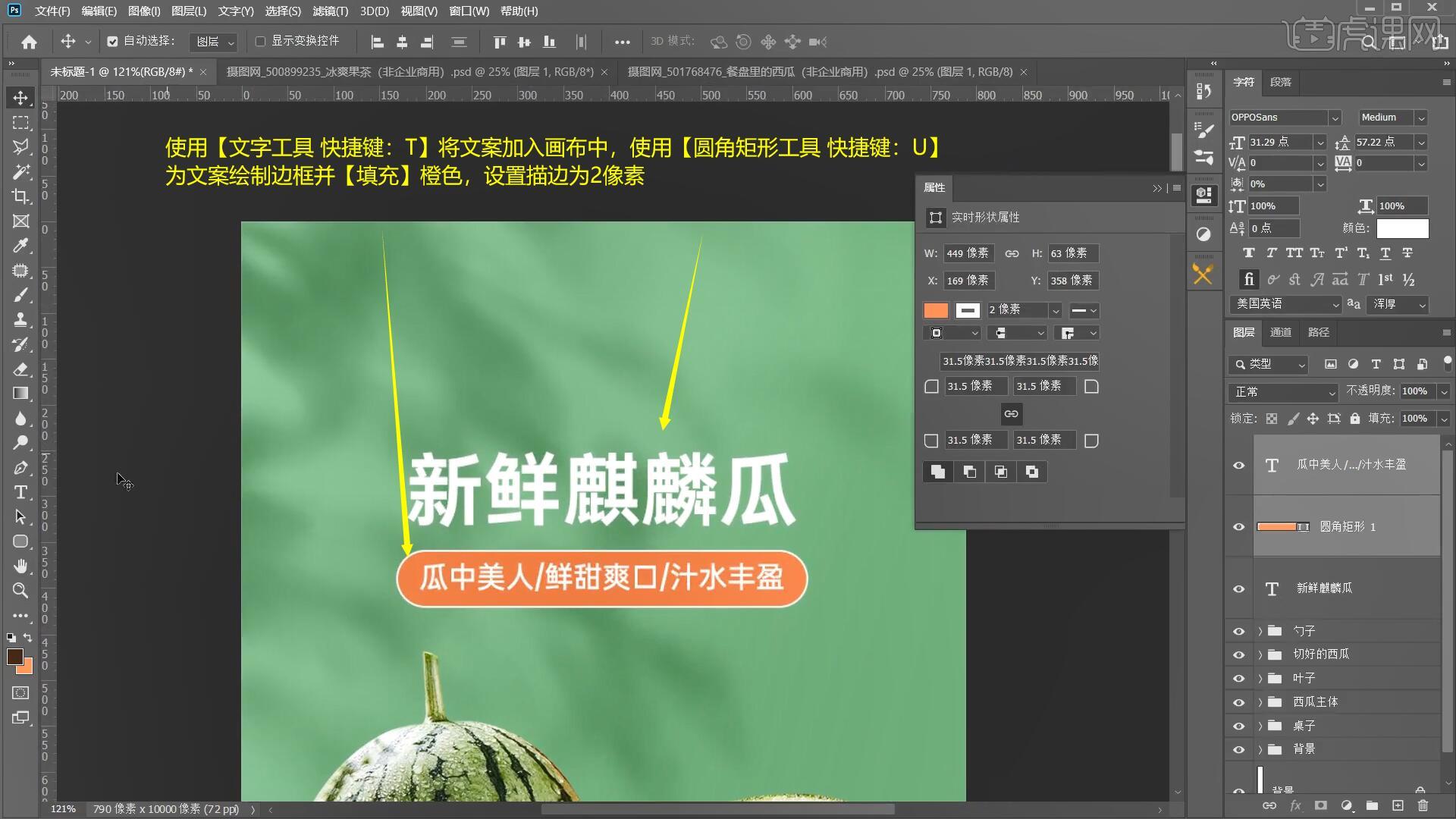Image resolution: width=1456 pixels, height=819 pixels.
Task: Click the Eraser tool
Action: pyautogui.click(x=20, y=369)
